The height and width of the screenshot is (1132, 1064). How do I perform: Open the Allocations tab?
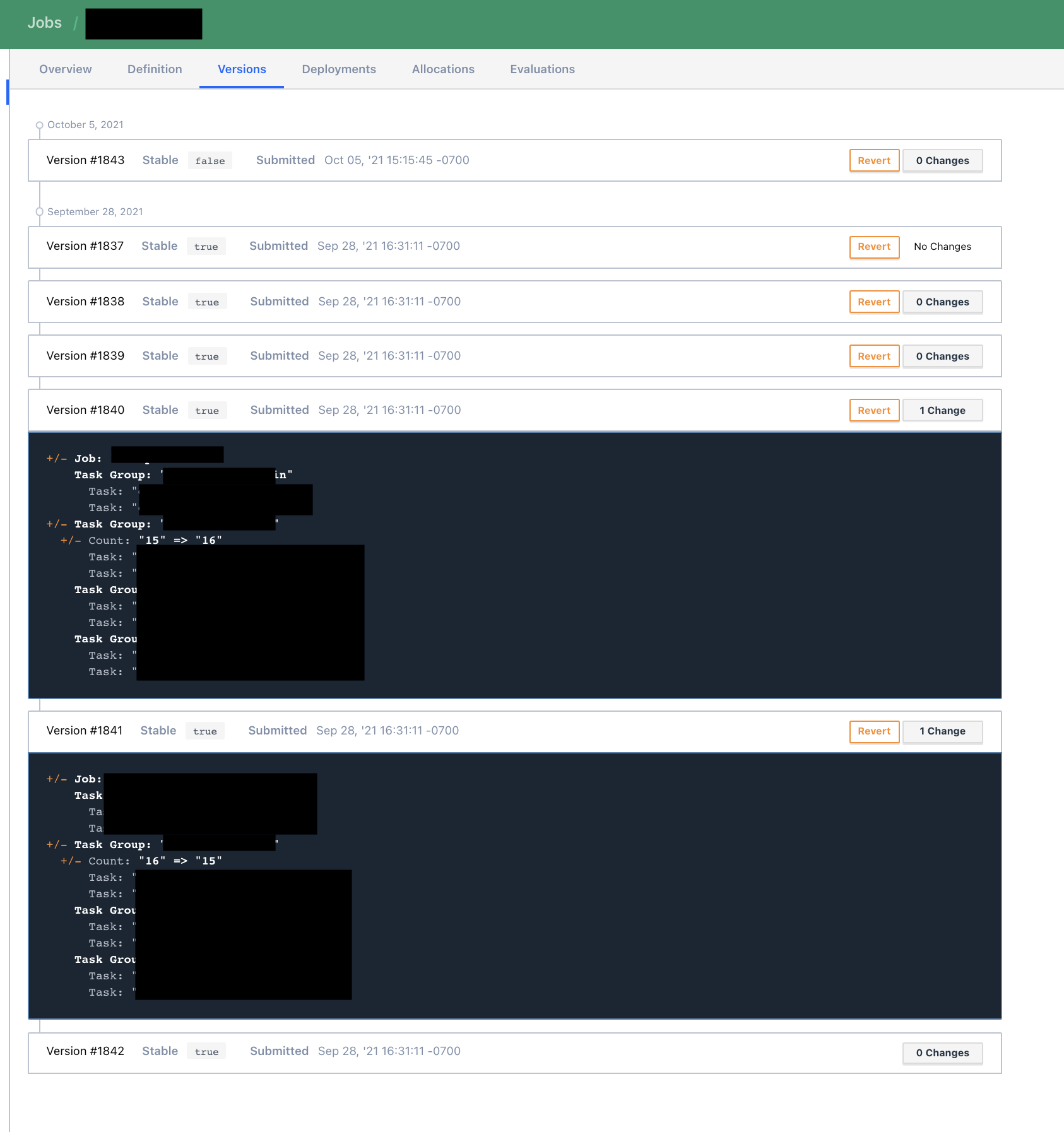pos(443,69)
